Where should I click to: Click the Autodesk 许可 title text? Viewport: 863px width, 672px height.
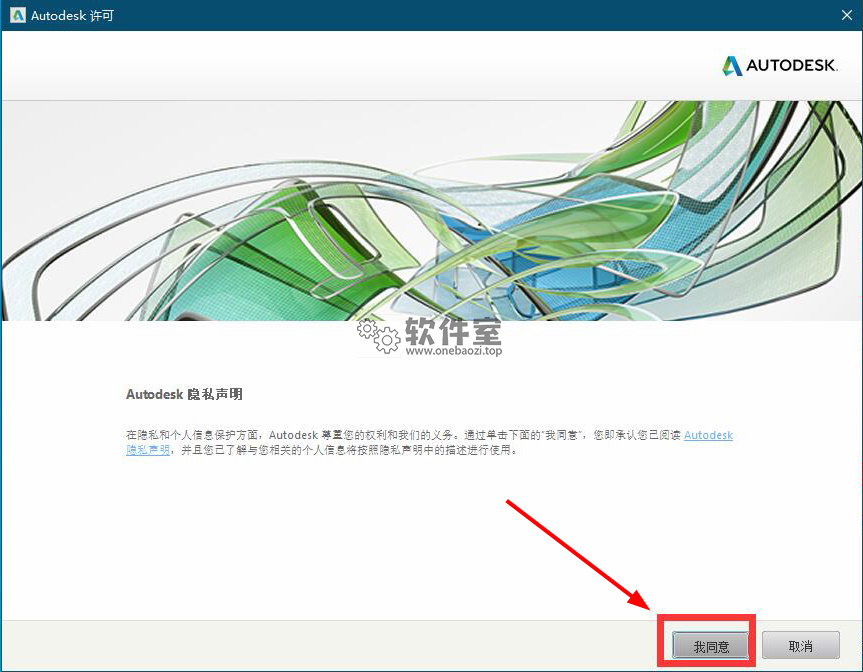(72, 15)
